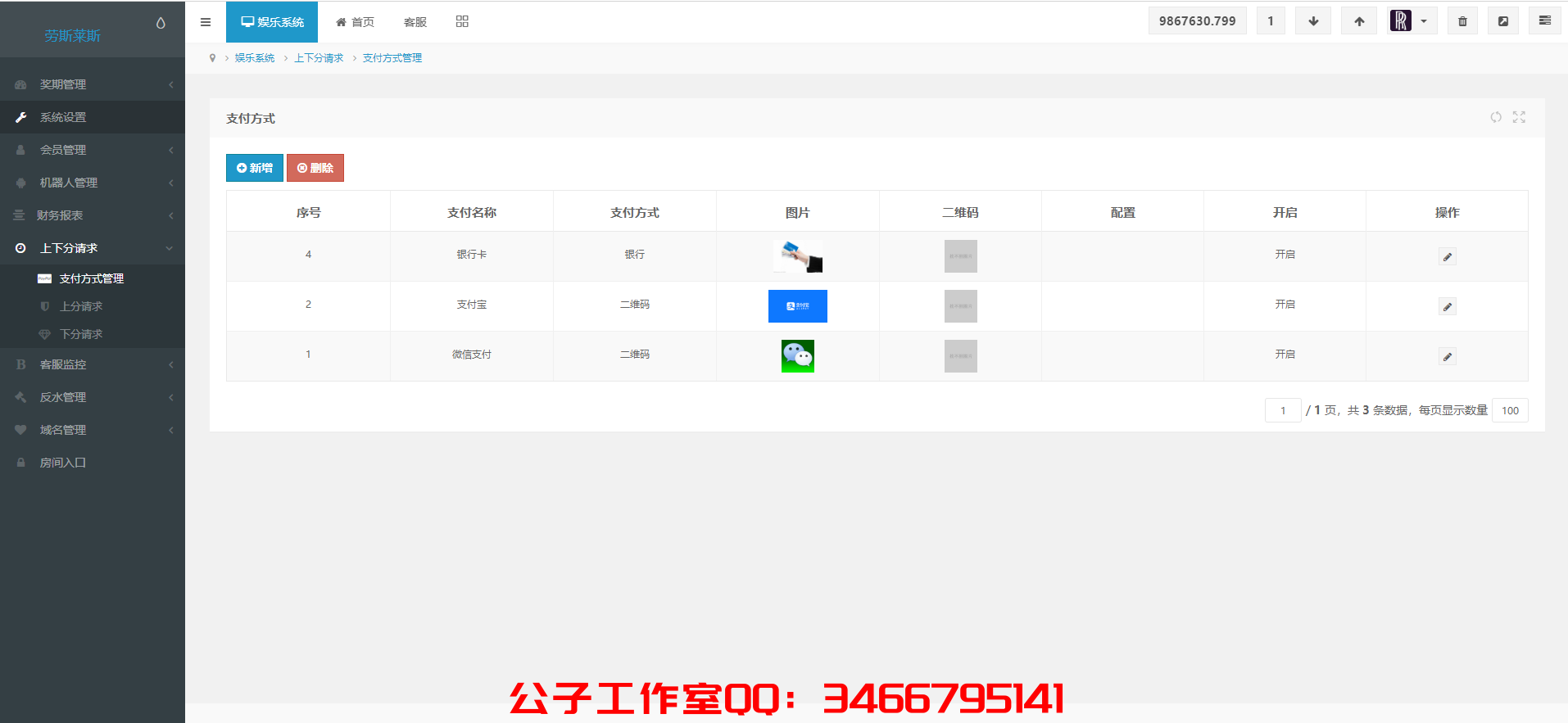This screenshot has height=723, width=1568.
Task: Click the location pin icon in breadcrumb
Action: (213, 58)
